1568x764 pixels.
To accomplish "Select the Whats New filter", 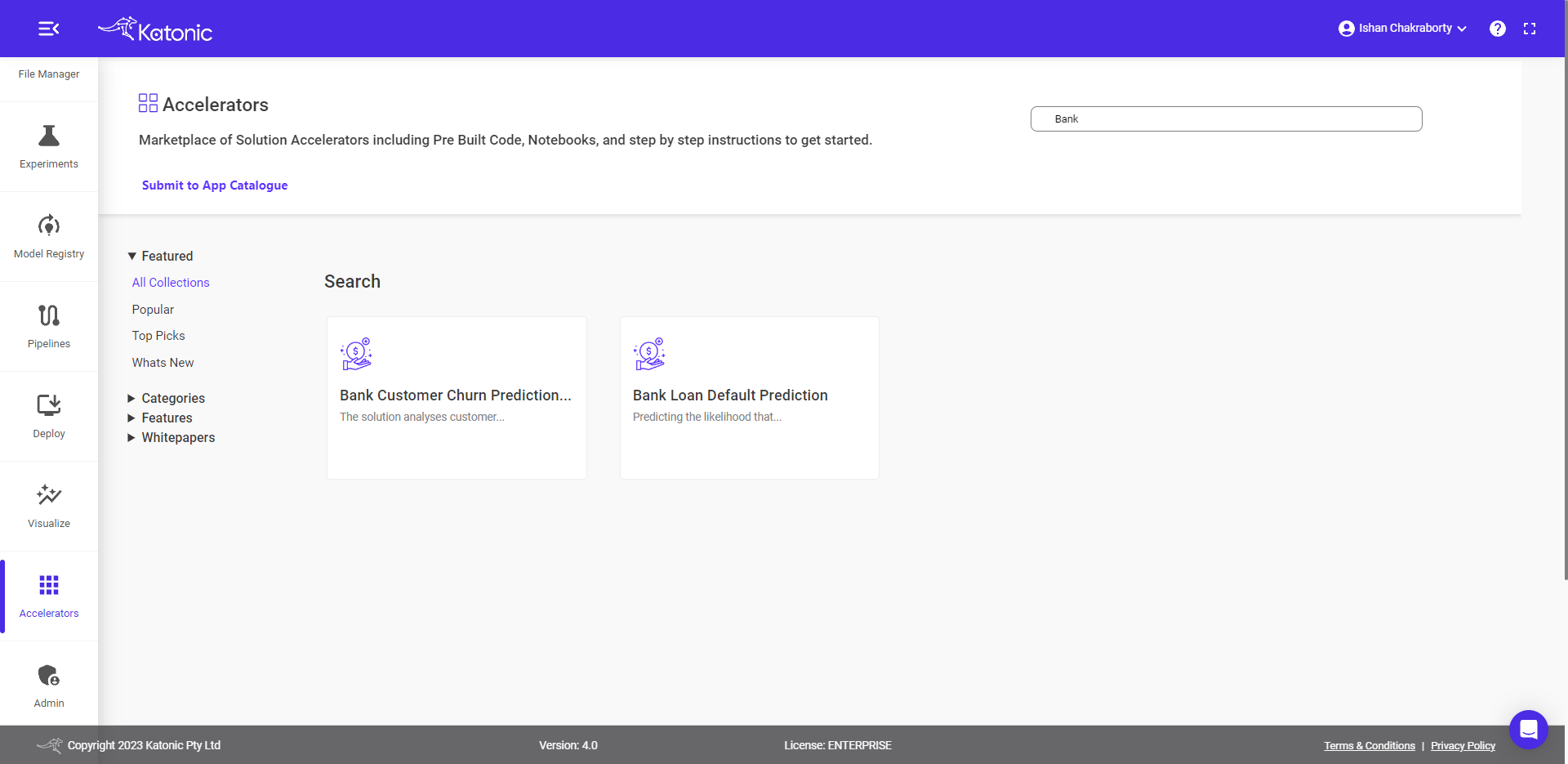I will 163,363.
